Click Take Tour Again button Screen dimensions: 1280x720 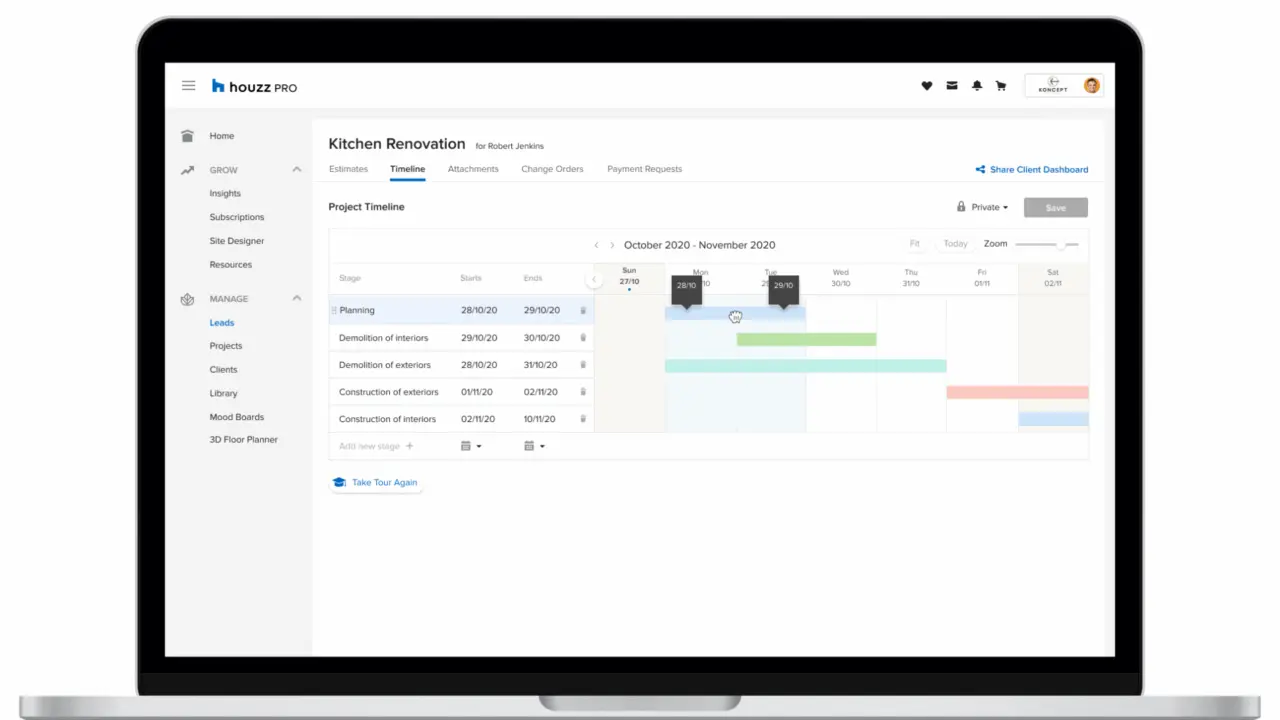click(376, 483)
